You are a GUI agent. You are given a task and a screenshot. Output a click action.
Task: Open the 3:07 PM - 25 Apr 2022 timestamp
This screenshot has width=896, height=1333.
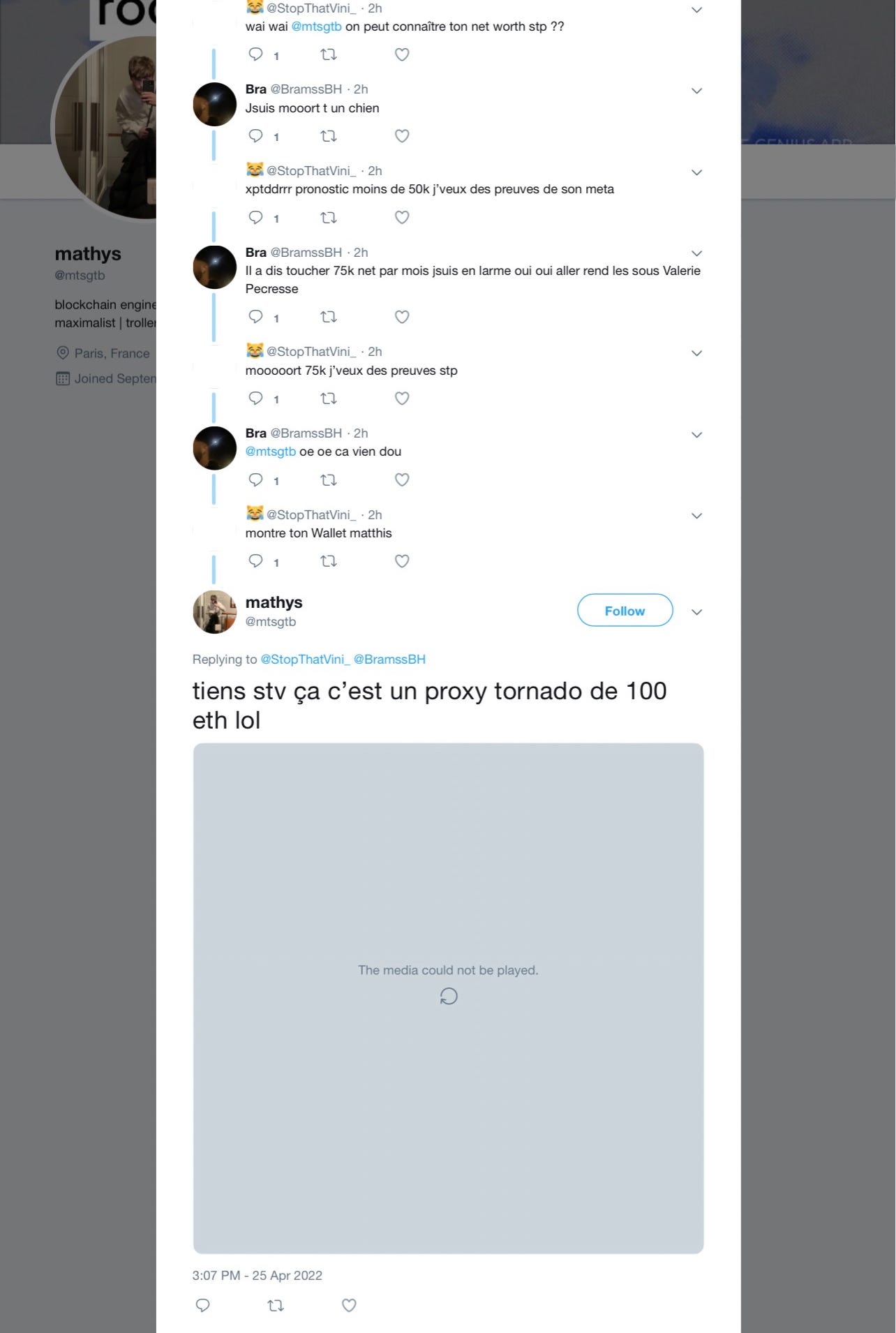pyautogui.click(x=257, y=1275)
